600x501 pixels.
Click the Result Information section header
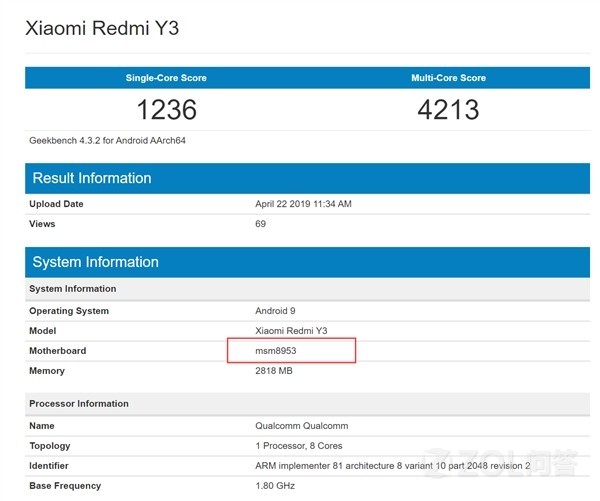(x=92, y=178)
